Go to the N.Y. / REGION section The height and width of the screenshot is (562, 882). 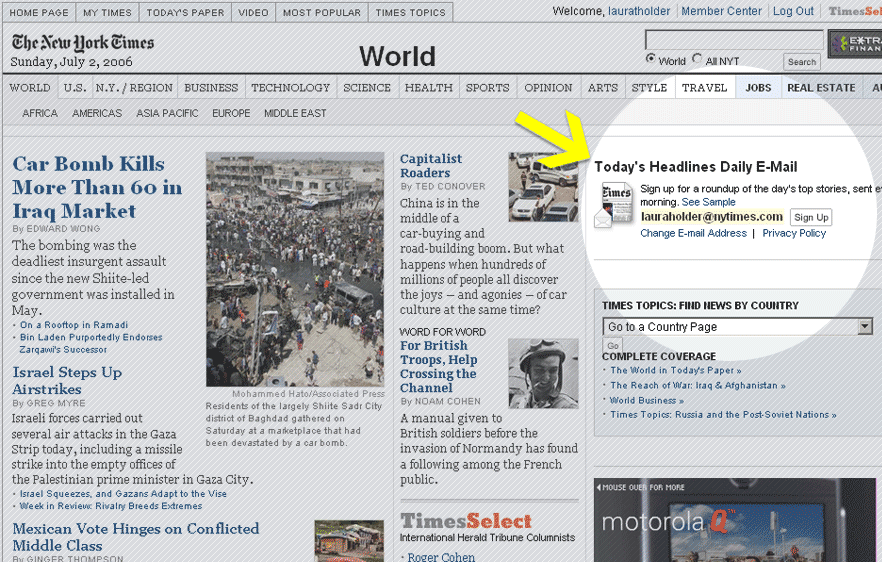click(x=134, y=88)
